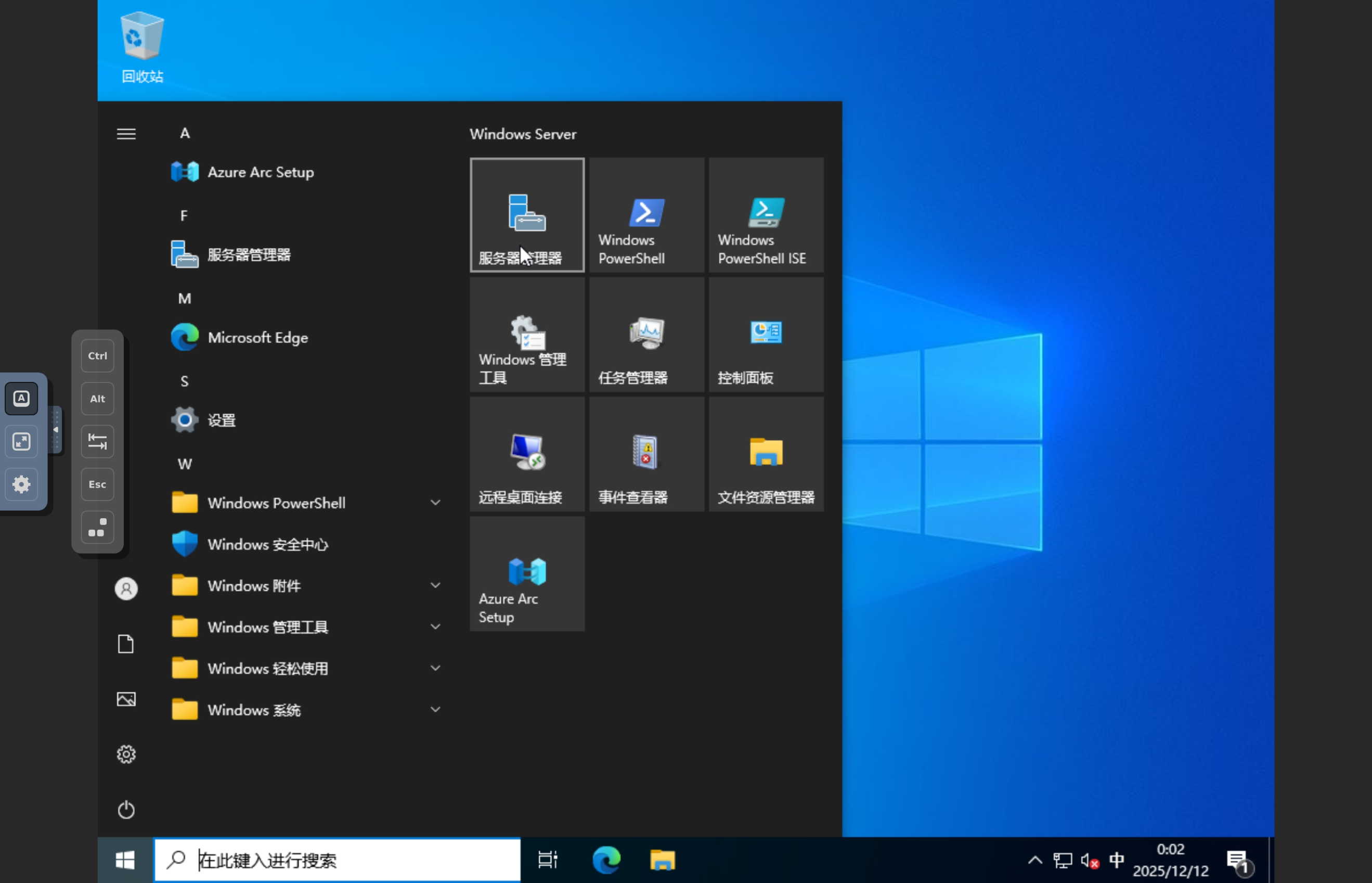
Task: Open the Event Viewer (事件查看器) tile
Action: 646,454
